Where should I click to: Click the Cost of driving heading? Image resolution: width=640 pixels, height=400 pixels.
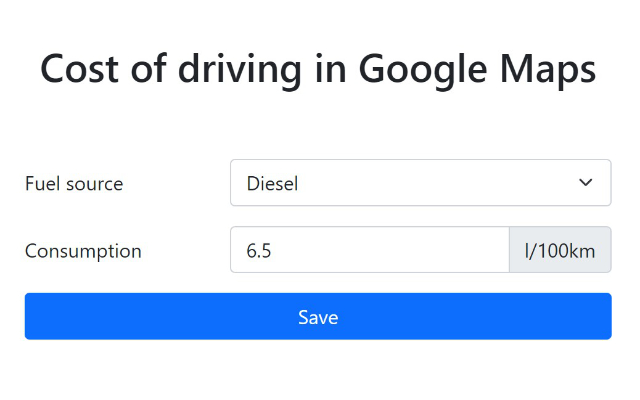[318, 69]
